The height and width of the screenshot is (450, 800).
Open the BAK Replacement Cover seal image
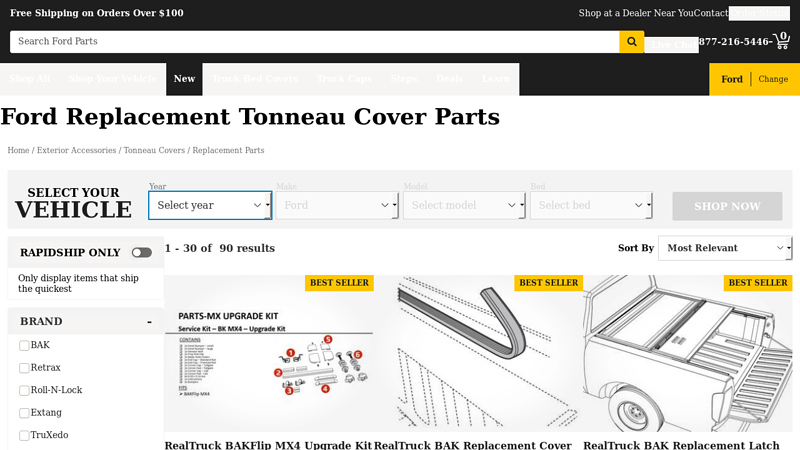[x=478, y=353]
